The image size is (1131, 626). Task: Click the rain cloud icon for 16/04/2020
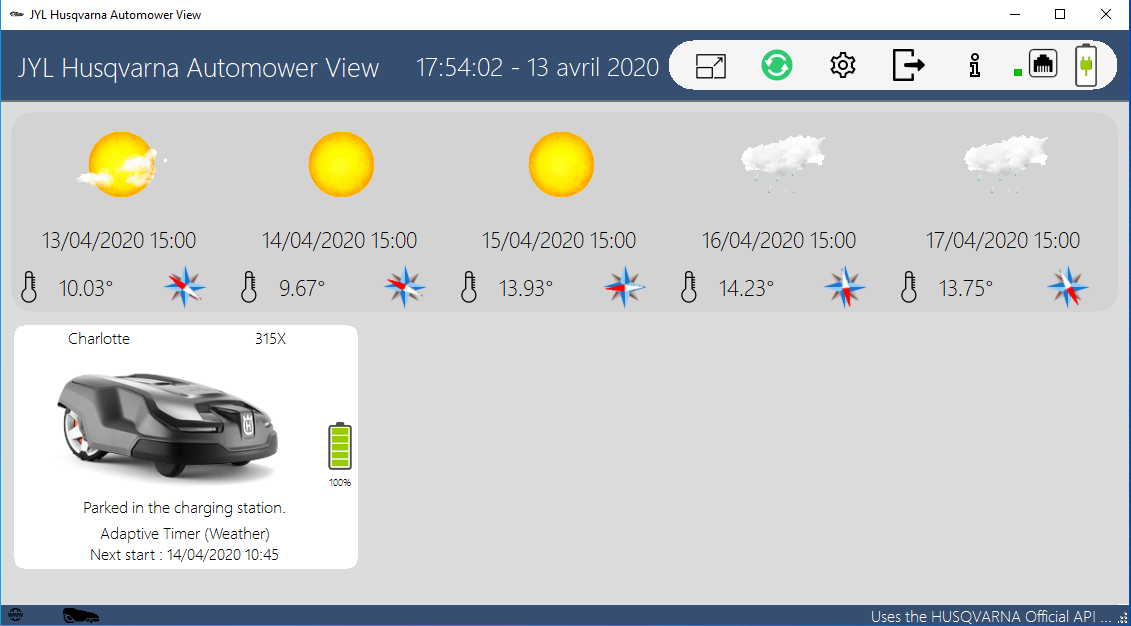783,164
